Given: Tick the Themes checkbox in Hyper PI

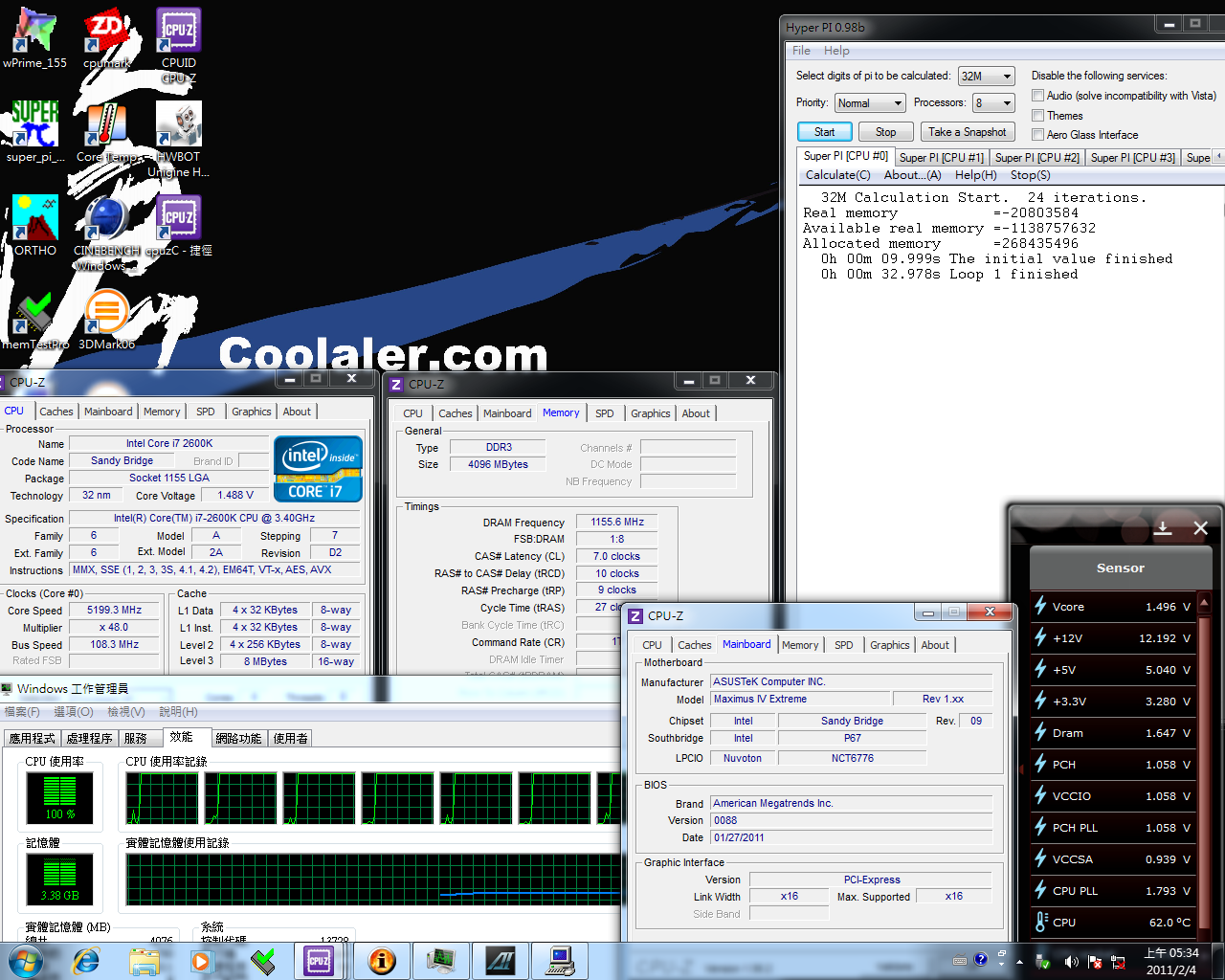Looking at the screenshot, I should pos(1037,116).
